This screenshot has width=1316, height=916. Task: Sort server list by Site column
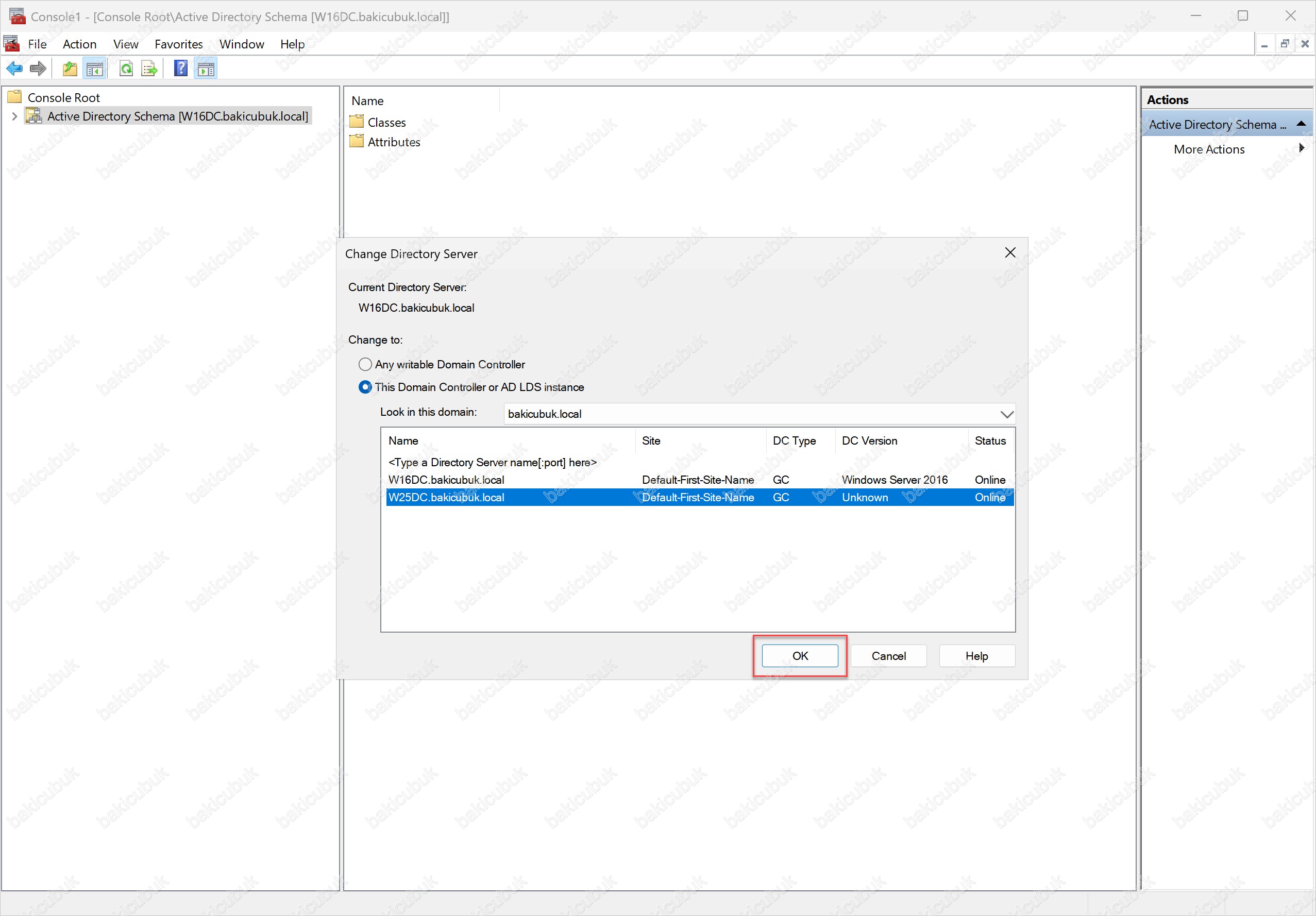pos(700,441)
